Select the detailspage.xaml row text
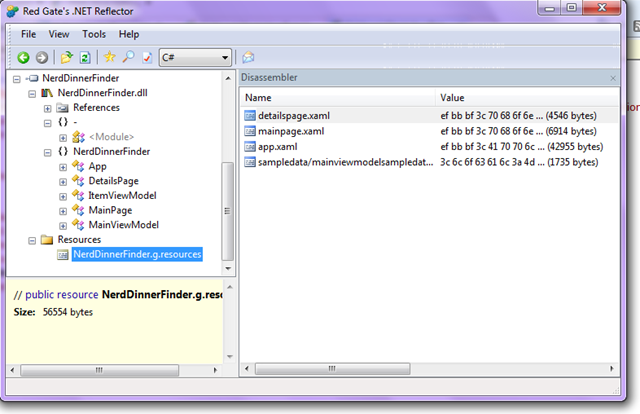Image resolution: width=640 pixels, height=414 pixels. (294, 116)
